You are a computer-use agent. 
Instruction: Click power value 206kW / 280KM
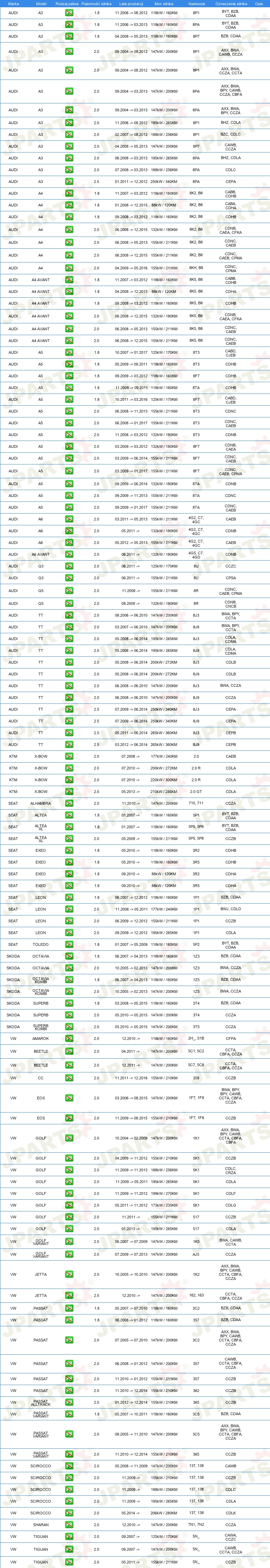(164, 1513)
